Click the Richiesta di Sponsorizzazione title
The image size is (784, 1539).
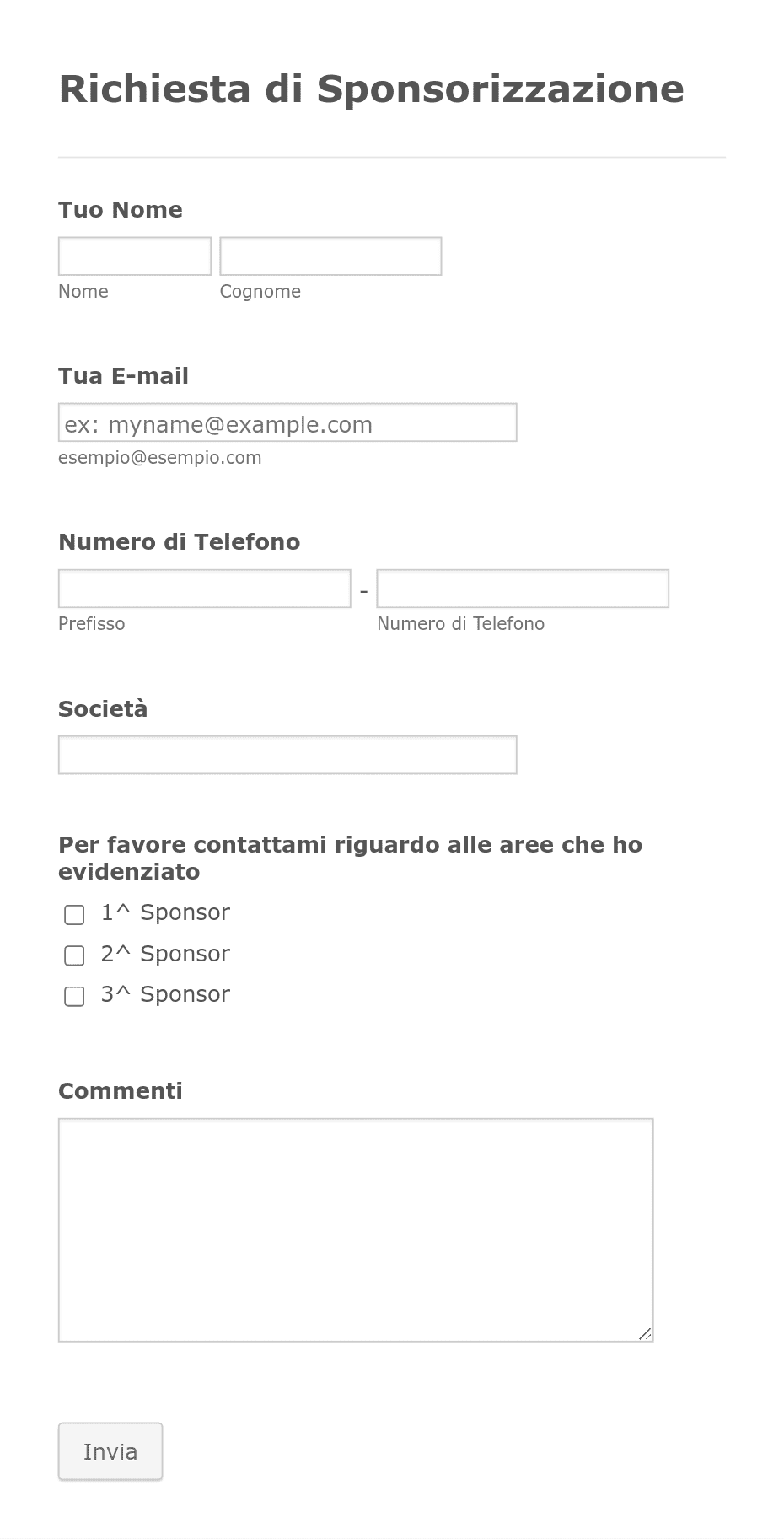pyautogui.click(x=371, y=89)
